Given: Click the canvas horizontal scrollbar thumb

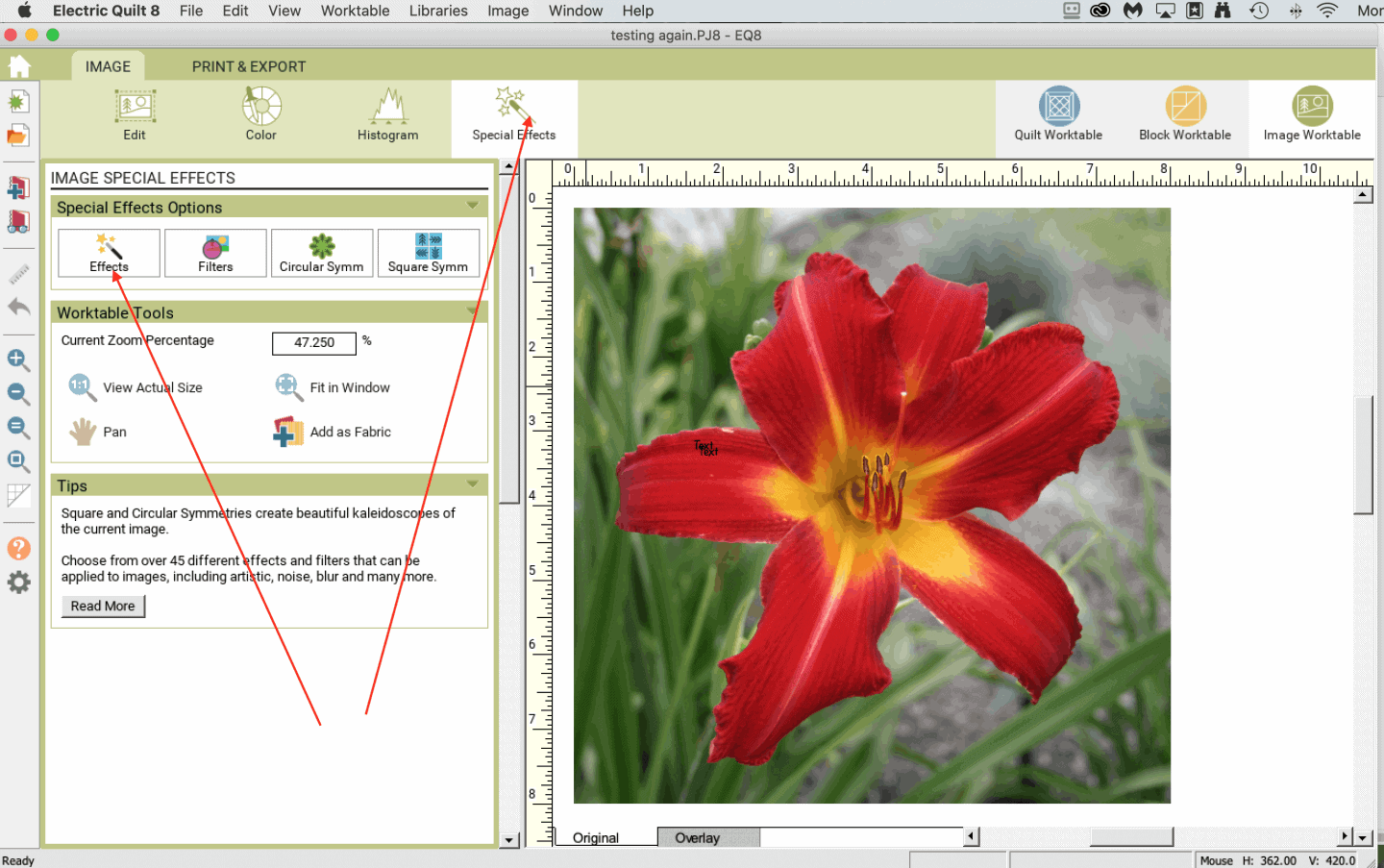Looking at the screenshot, I should (1131, 837).
